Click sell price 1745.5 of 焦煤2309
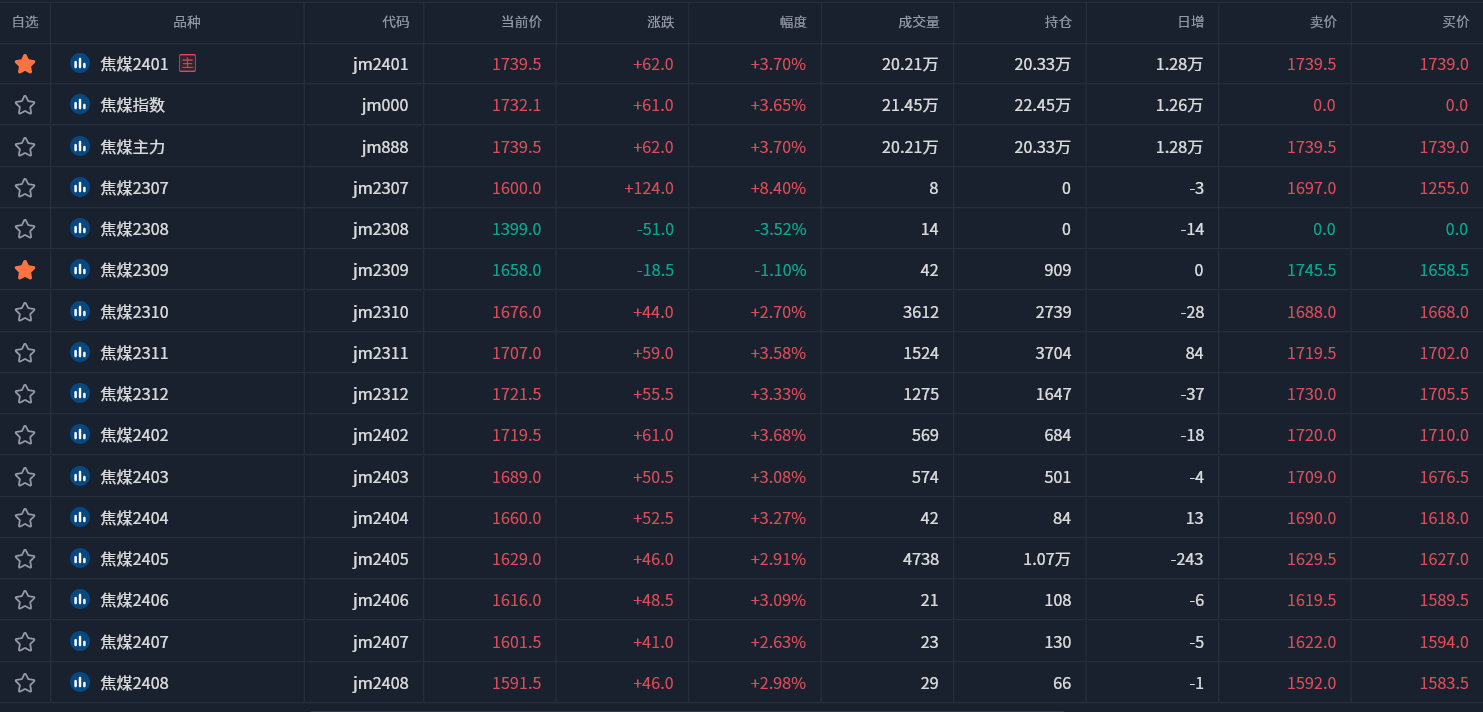1483x712 pixels. [x=1311, y=270]
